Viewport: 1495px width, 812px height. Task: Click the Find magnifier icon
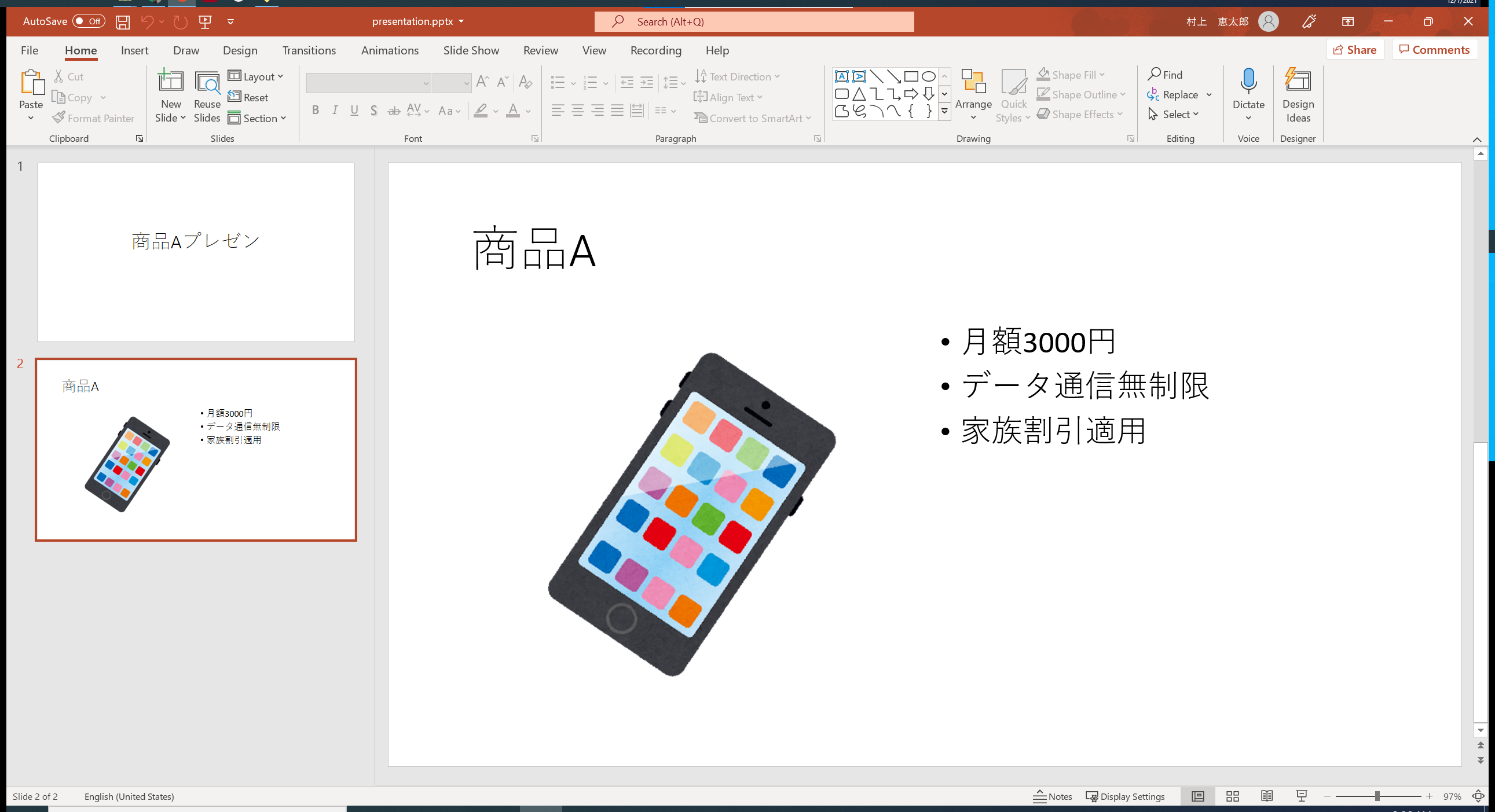(1154, 75)
